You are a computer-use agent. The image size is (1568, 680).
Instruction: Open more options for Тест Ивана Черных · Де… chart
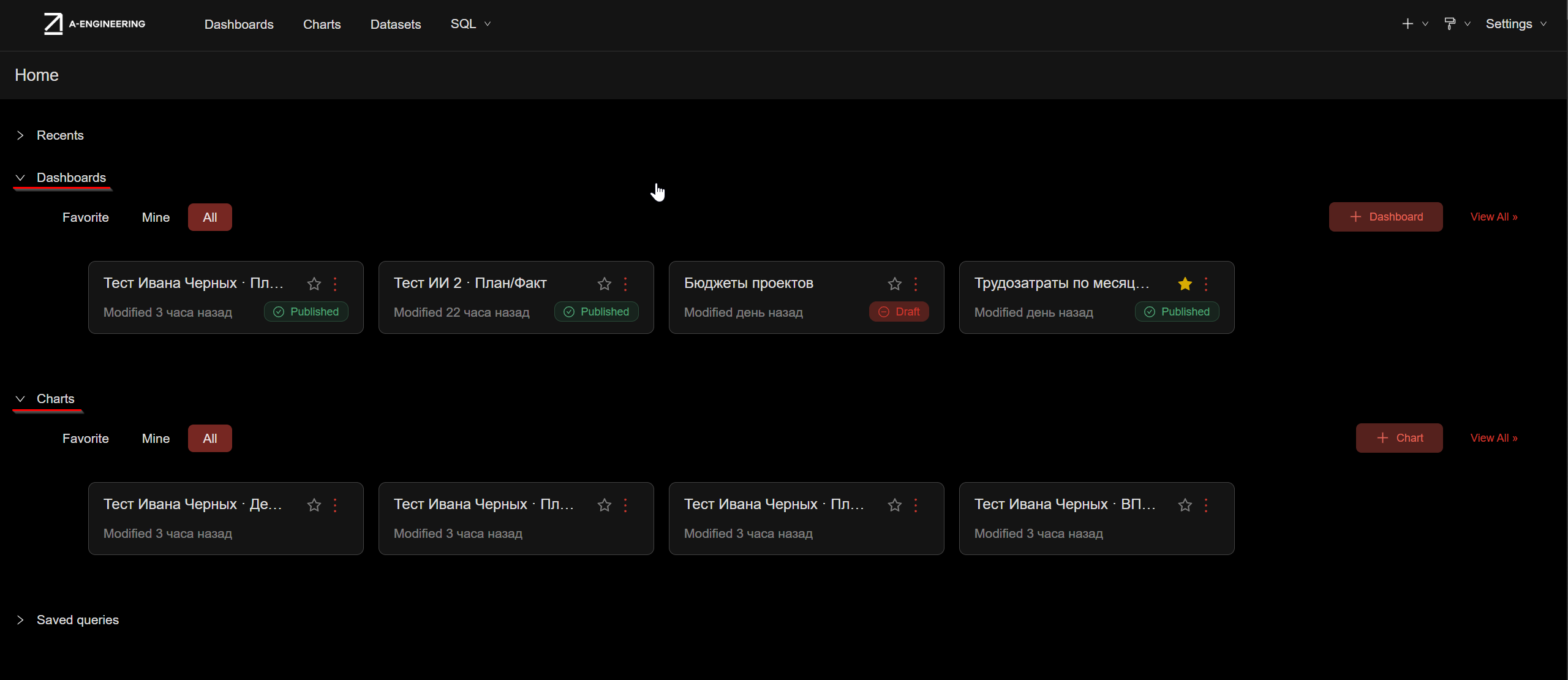335,505
